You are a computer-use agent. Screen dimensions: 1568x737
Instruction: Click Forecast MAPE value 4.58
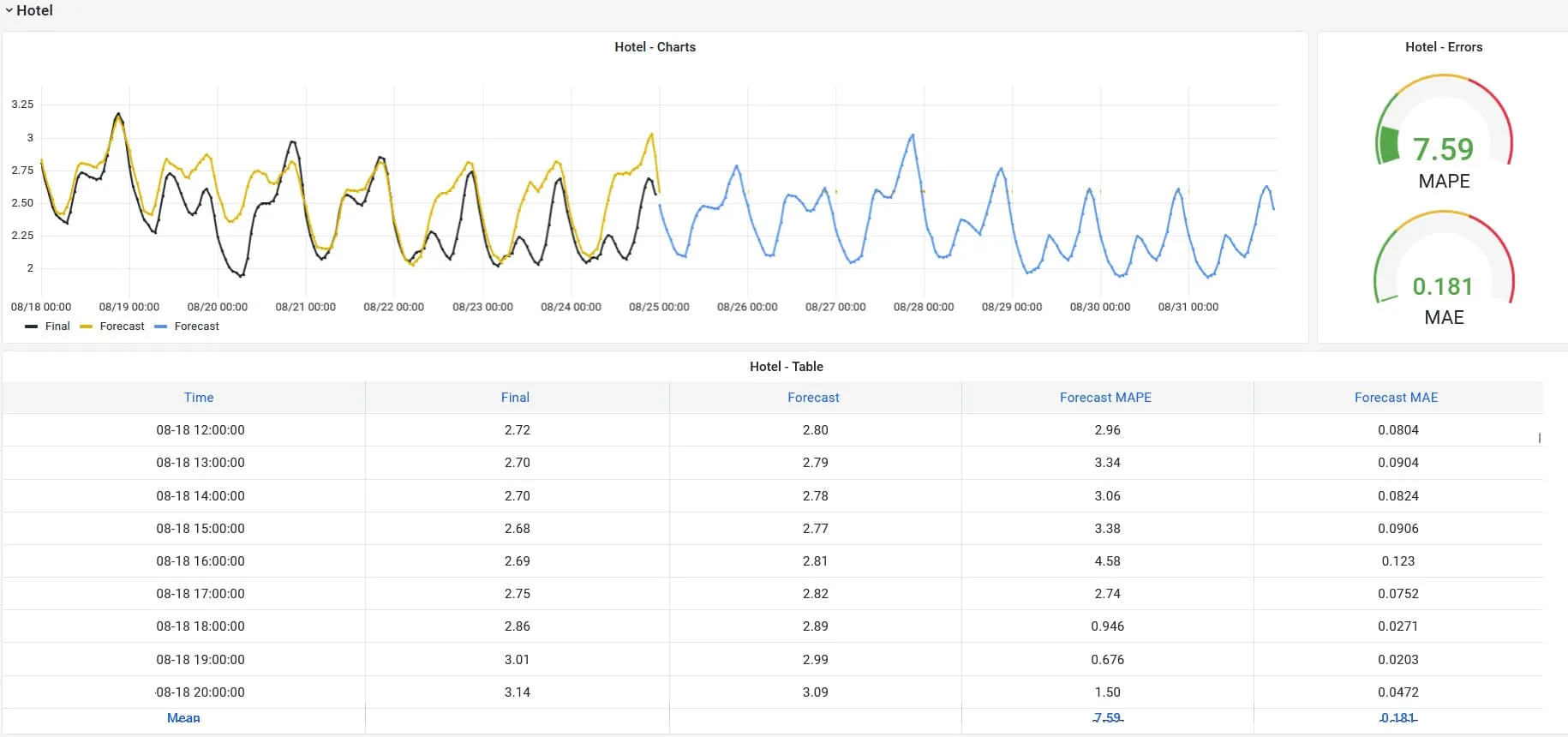coord(1108,561)
